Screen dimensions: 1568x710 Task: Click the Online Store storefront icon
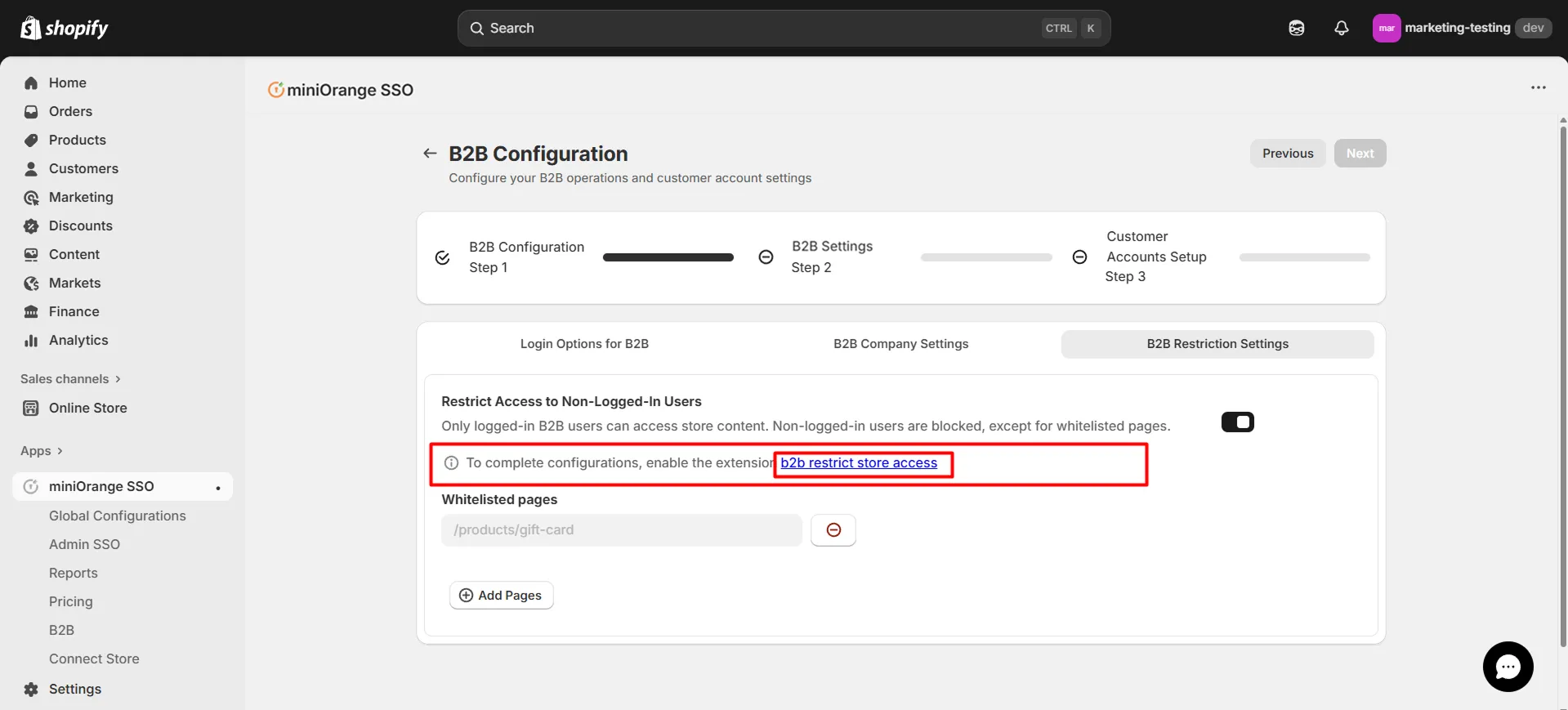[31, 408]
